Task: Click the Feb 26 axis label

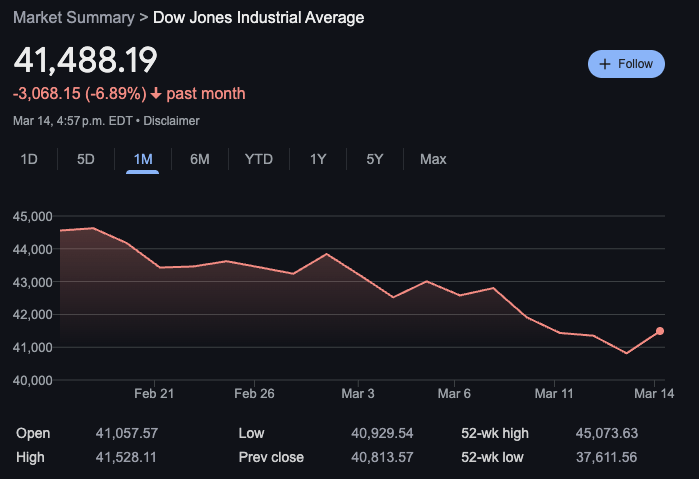Action: click(x=254, y=393)
